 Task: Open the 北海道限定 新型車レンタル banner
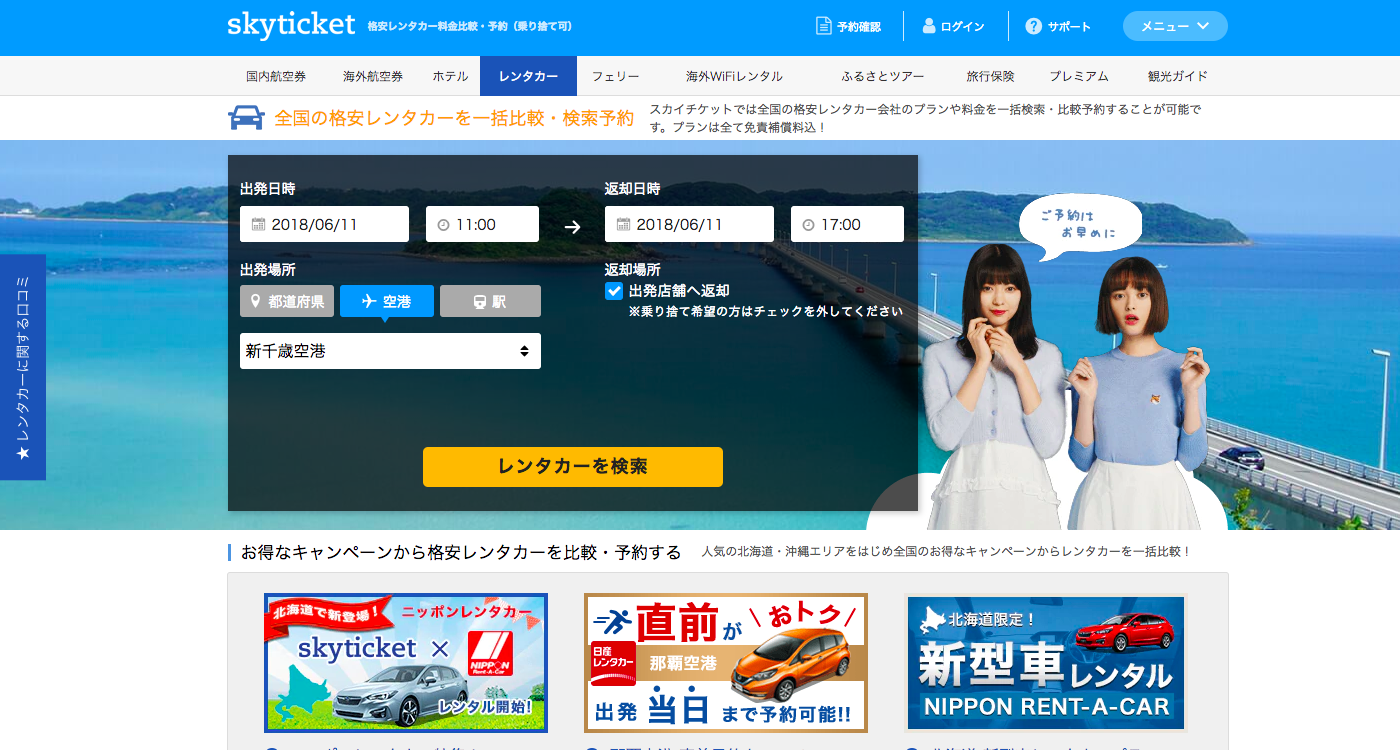pyautogui.click(x=1046, y=663)
